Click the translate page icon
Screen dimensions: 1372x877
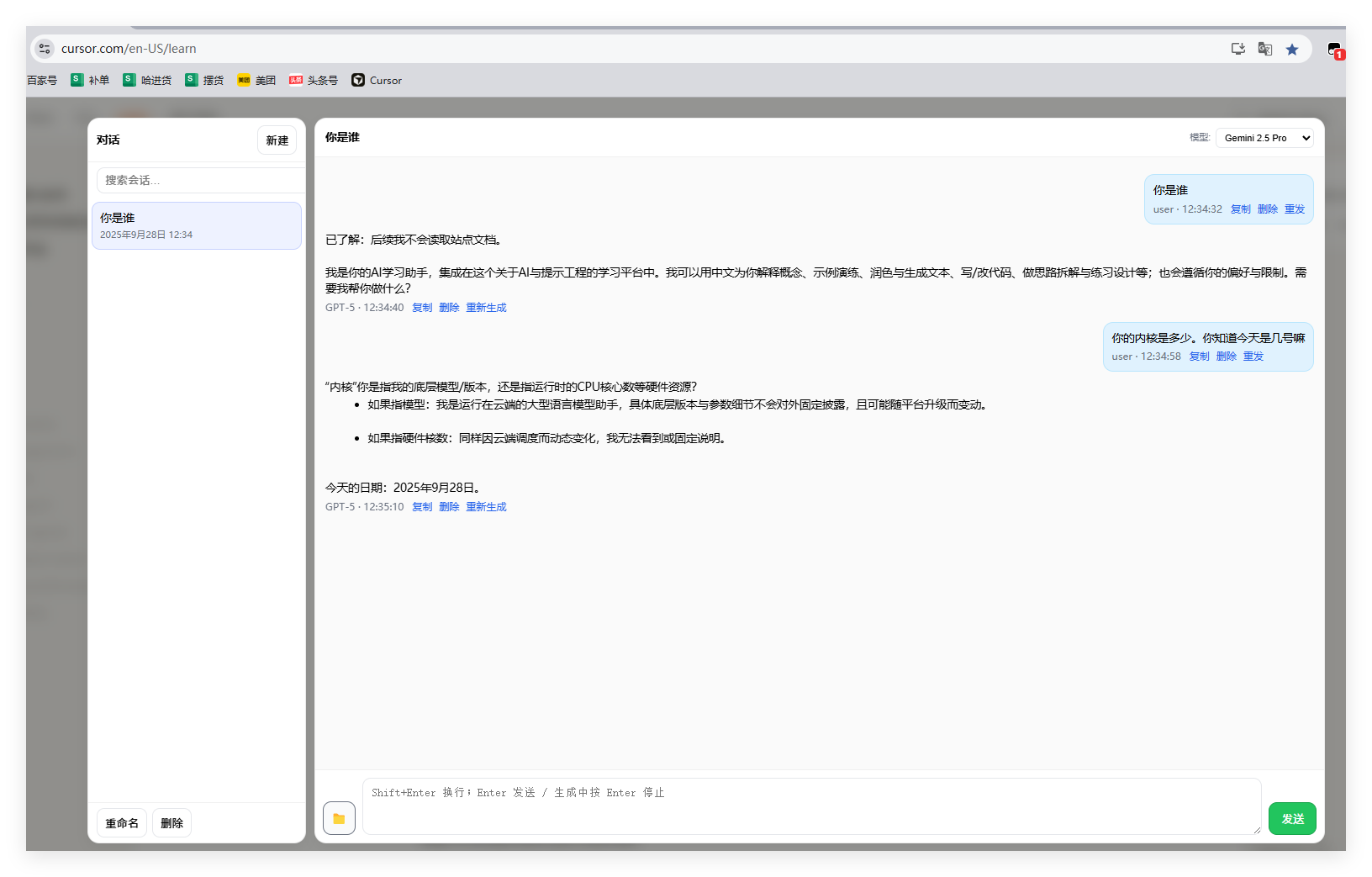pos(1264,50)
